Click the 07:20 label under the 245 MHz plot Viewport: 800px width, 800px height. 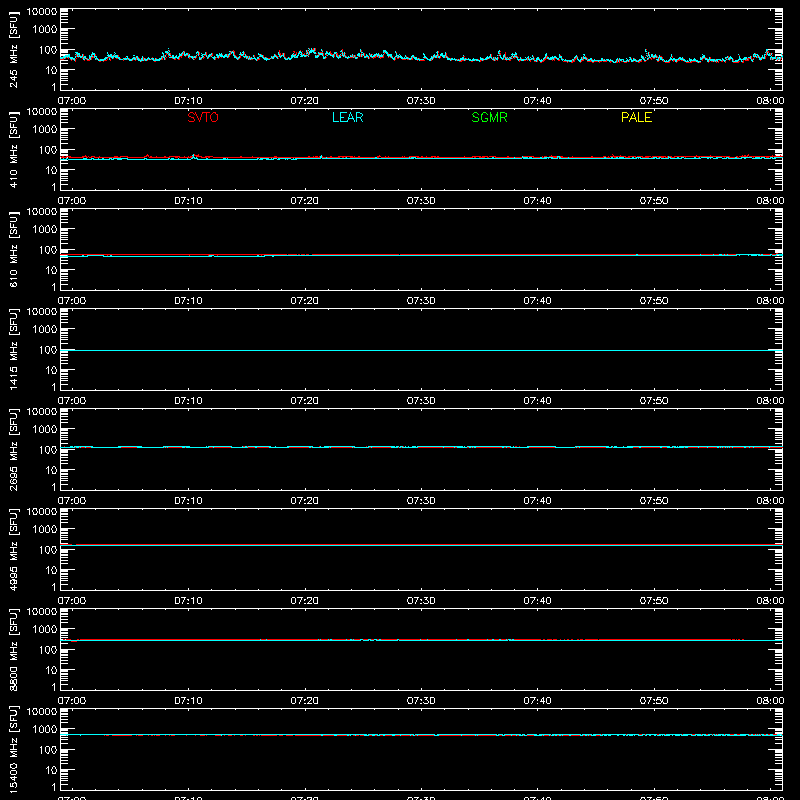(305, 101)
